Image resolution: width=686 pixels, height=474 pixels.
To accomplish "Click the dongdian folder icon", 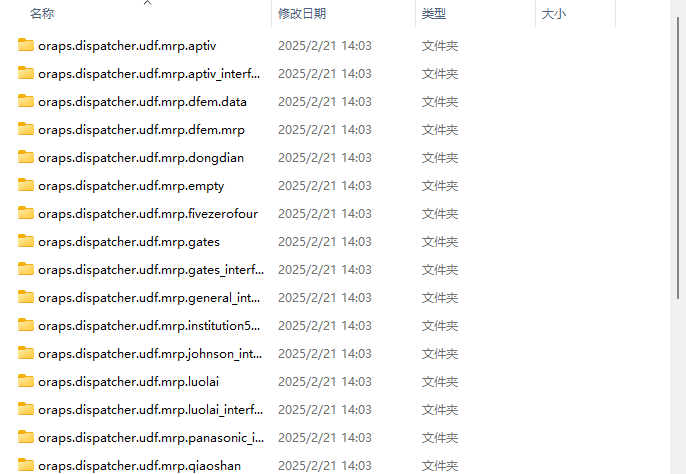I will [x=26, y=157].
